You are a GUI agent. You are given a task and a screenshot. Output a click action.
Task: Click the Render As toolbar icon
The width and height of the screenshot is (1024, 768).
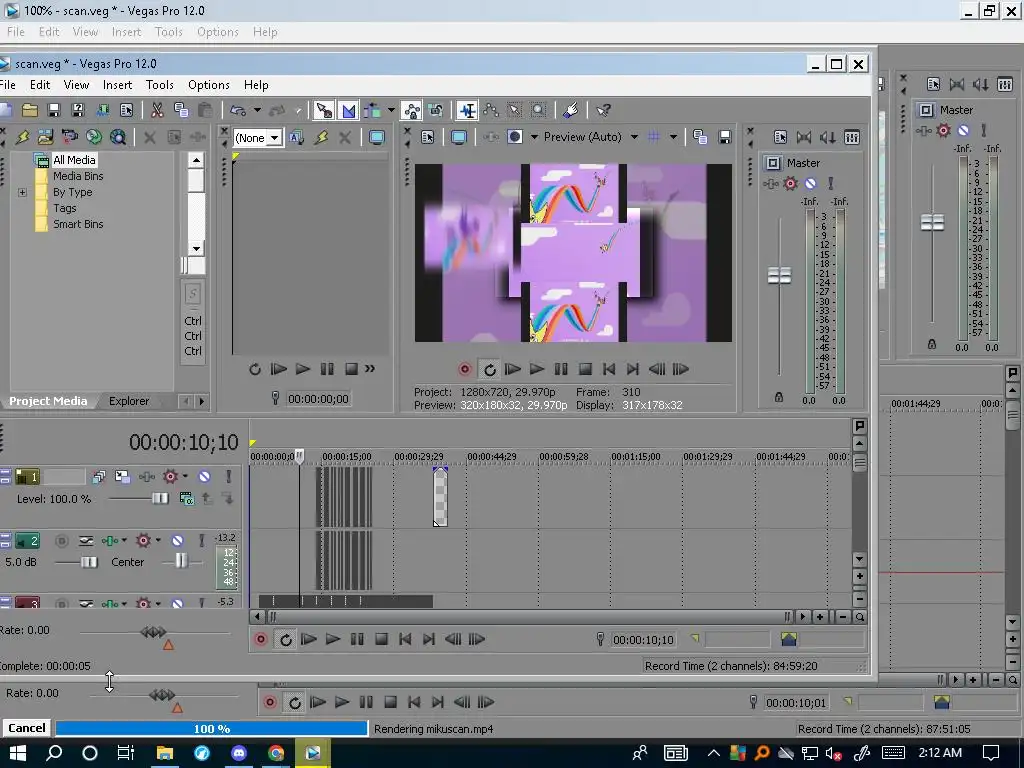click(103, 110)
